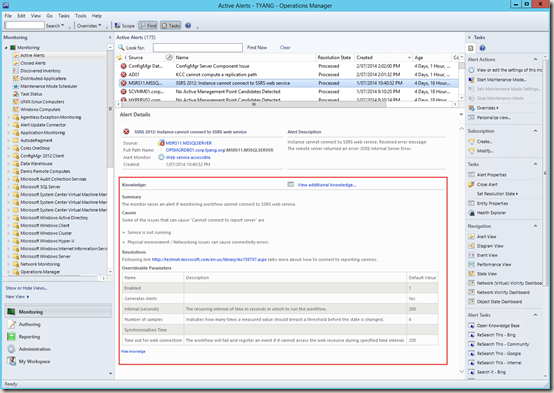
Task: Collapse the Monitoring root tree node
Action: coord(6,47)
